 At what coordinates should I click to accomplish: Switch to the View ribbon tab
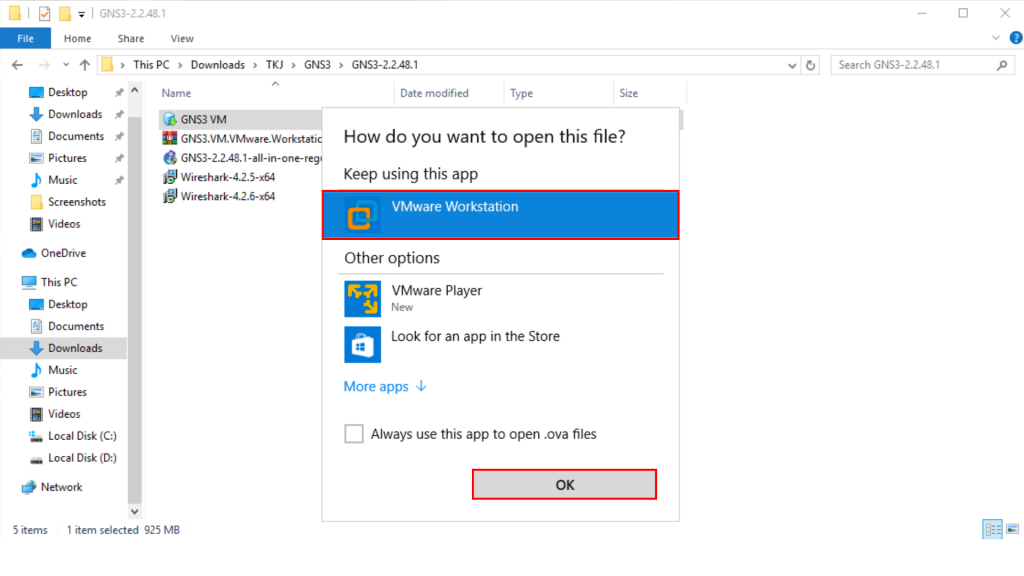[x=182, y=39]
